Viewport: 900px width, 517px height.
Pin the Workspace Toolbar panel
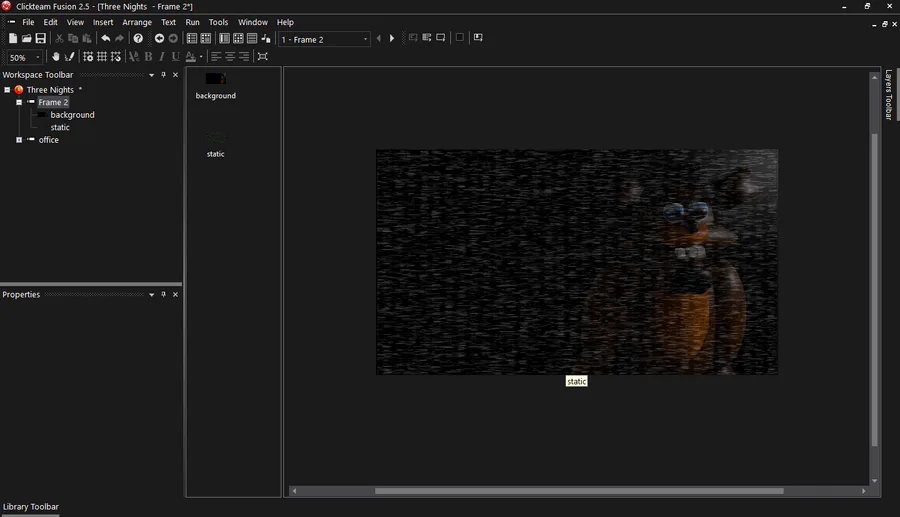[x=164, y=75]
